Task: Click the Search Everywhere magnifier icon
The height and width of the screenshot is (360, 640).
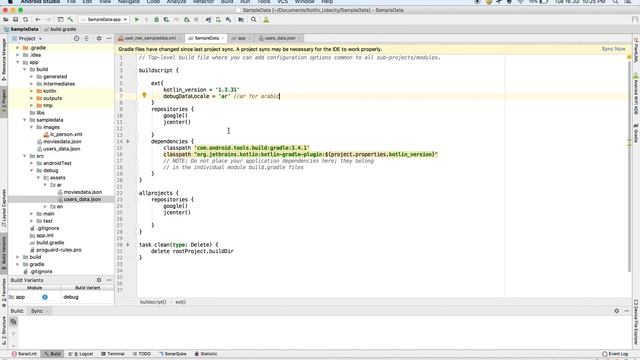Action: coord(253,19)
